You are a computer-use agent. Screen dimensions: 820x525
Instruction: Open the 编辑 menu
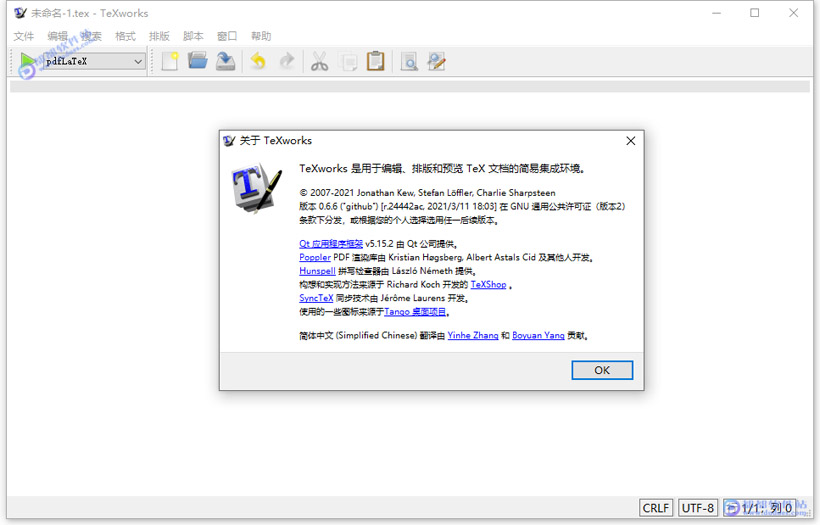pos(58,36)
